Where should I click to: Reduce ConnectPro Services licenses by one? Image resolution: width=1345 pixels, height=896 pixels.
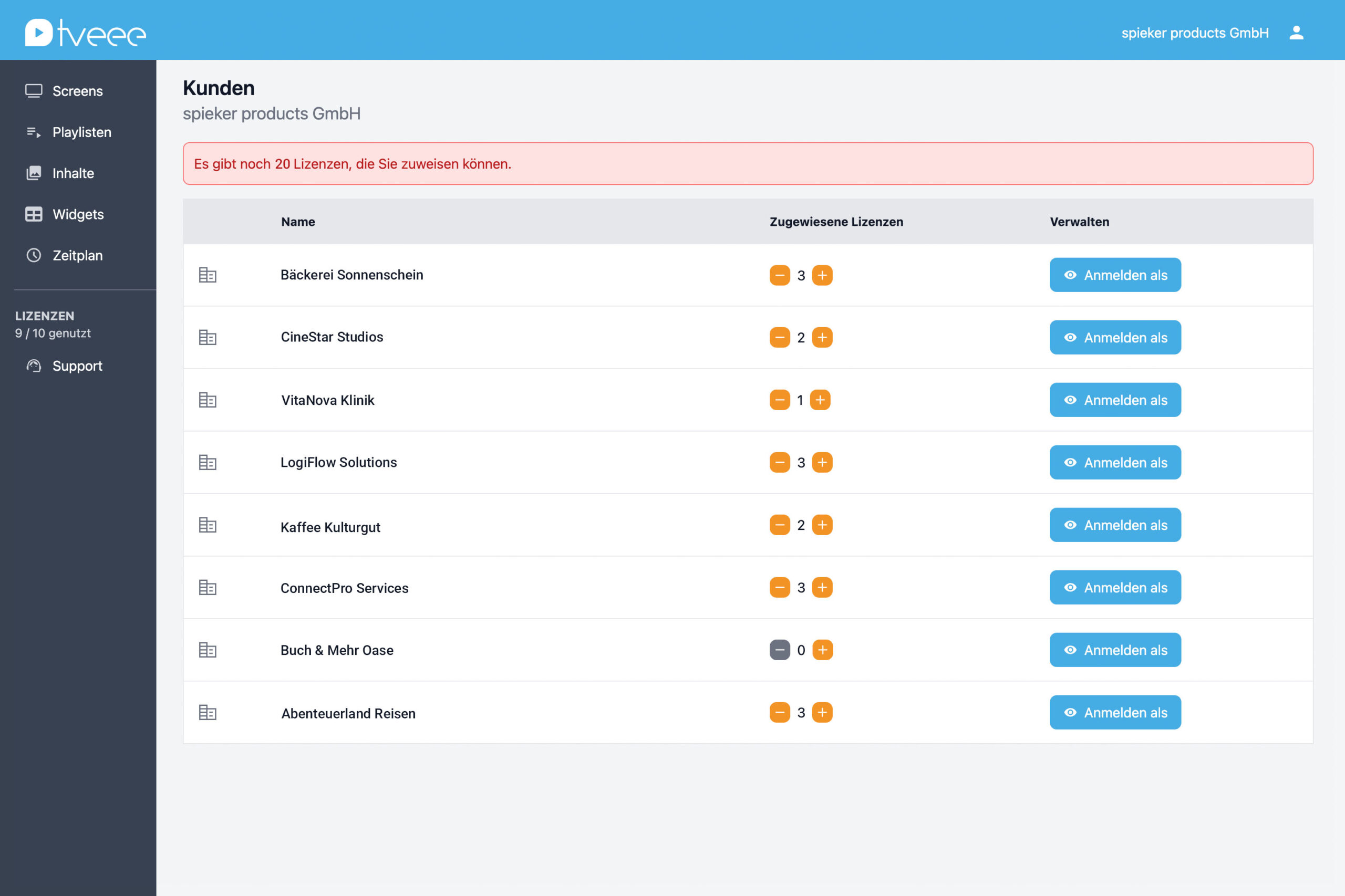click(779, 587)
